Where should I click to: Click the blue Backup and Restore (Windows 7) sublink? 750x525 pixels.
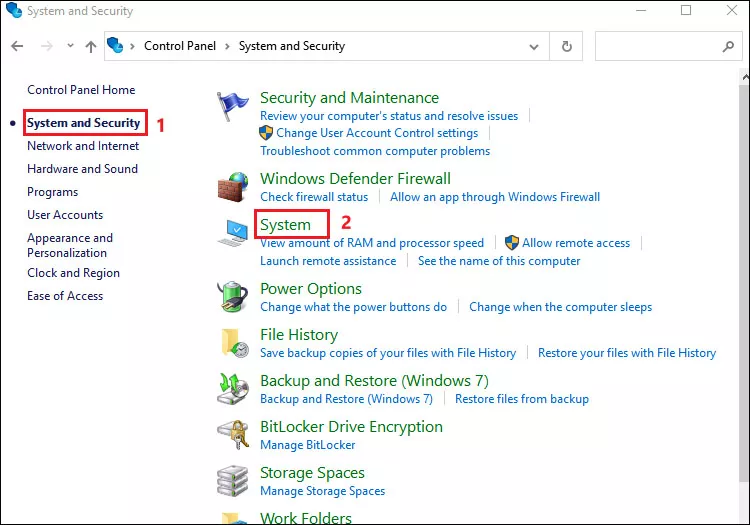346,399
